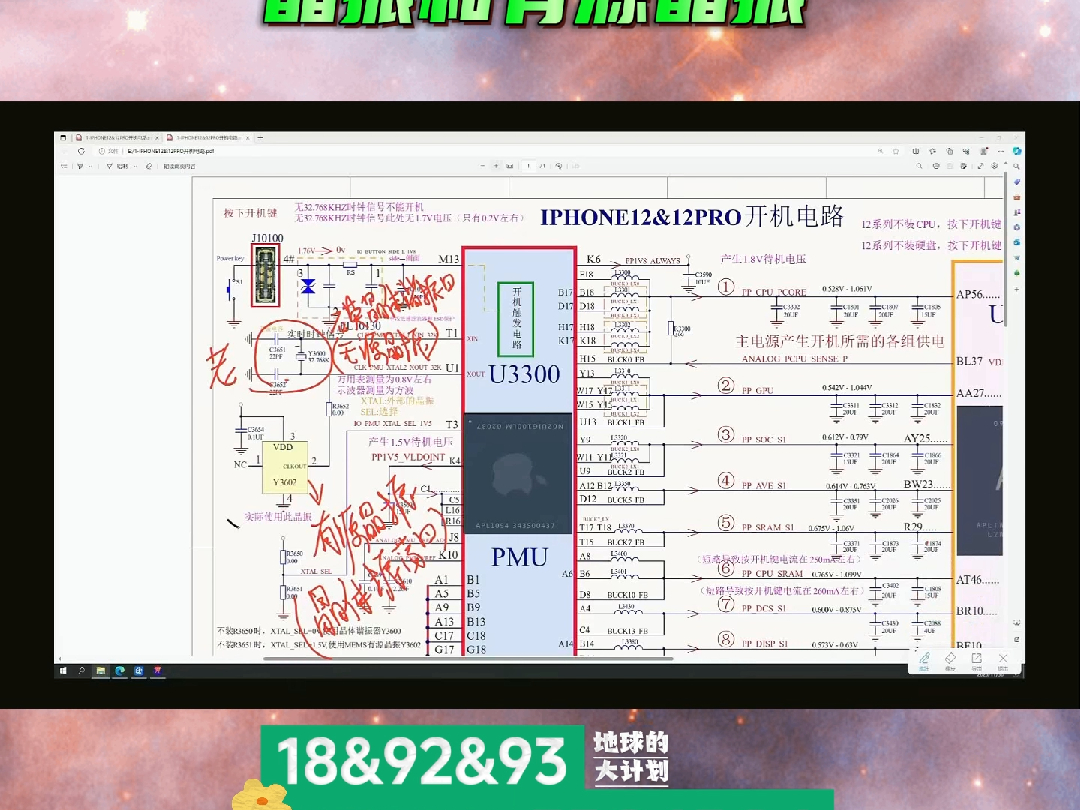
Task: Enter PDF full screen mode
Action: pos(981,166)
